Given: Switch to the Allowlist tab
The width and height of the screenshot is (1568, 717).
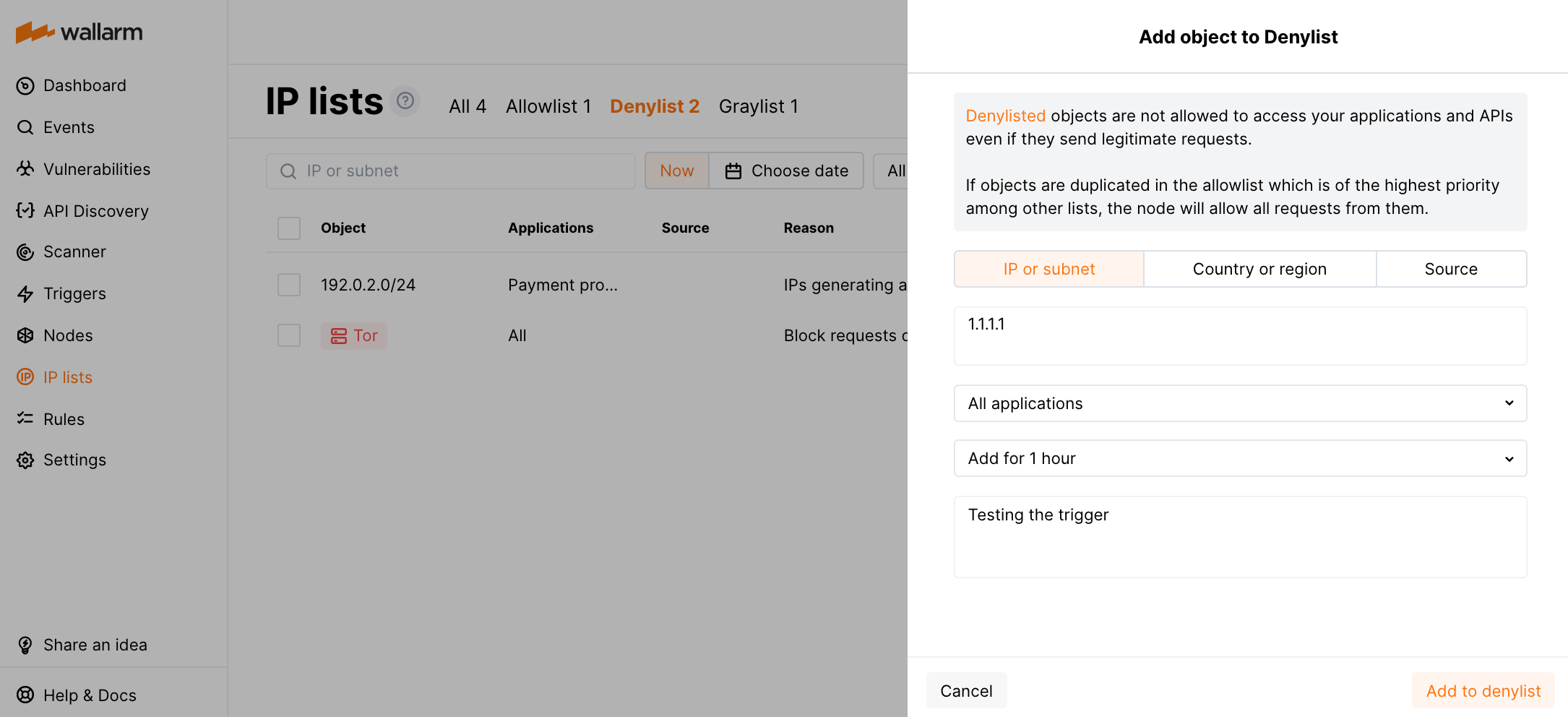Looking at the screenshot, I should pos(548,106).
